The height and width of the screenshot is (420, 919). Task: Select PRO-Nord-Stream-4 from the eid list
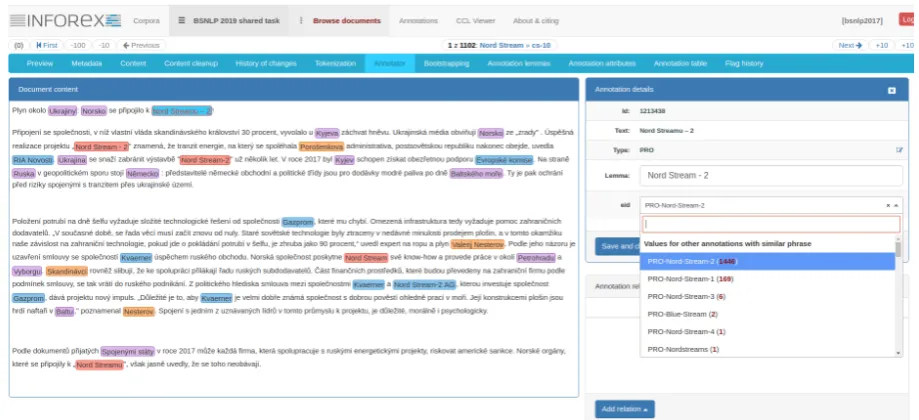(767, 332)
